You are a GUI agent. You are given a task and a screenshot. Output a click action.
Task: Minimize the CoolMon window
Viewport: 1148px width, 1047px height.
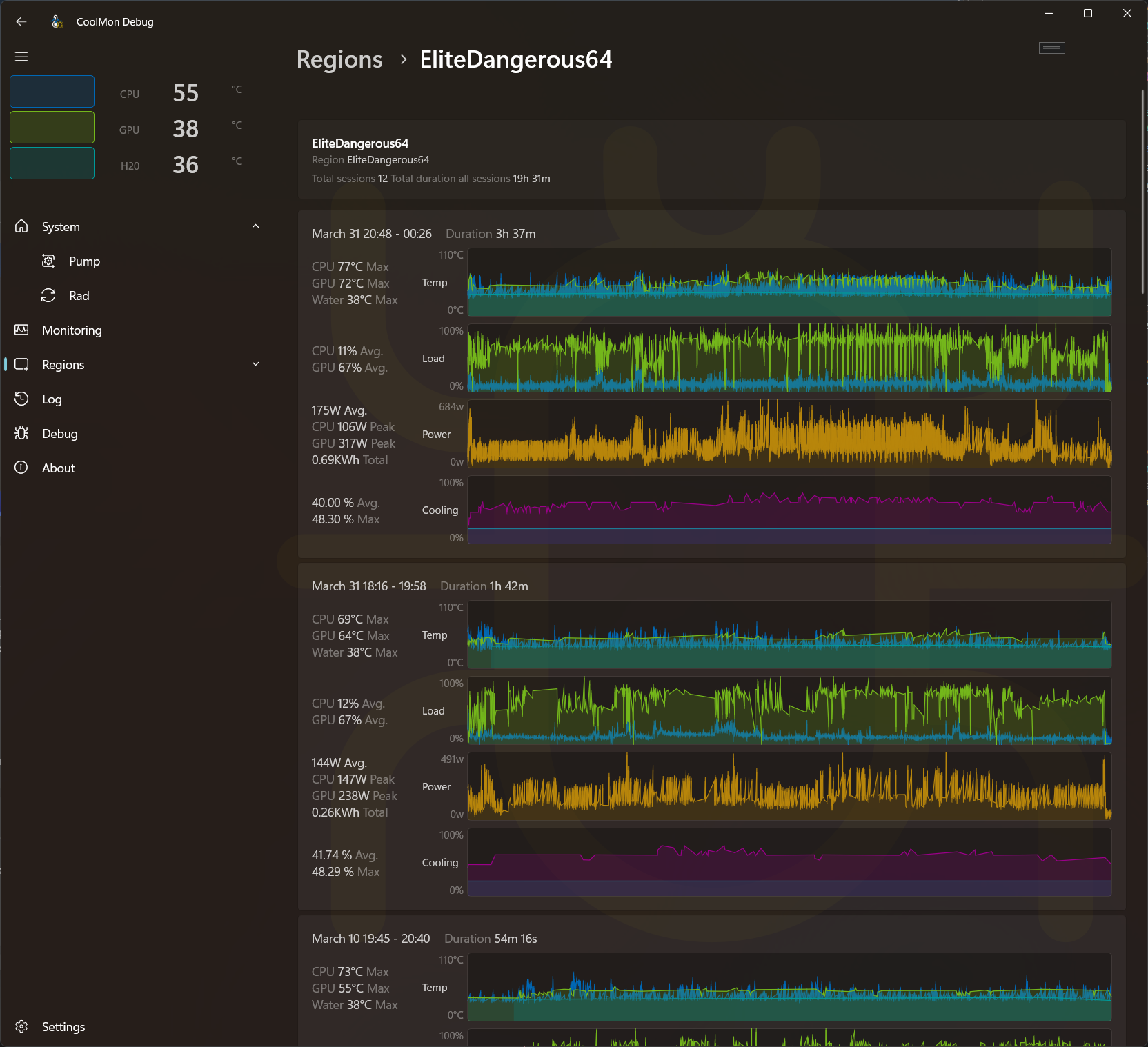tap(1049, 13)
